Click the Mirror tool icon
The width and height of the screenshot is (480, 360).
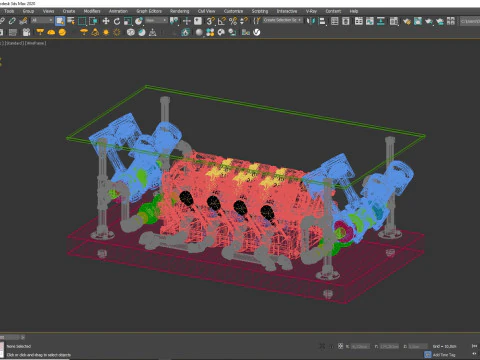[311, 21]
